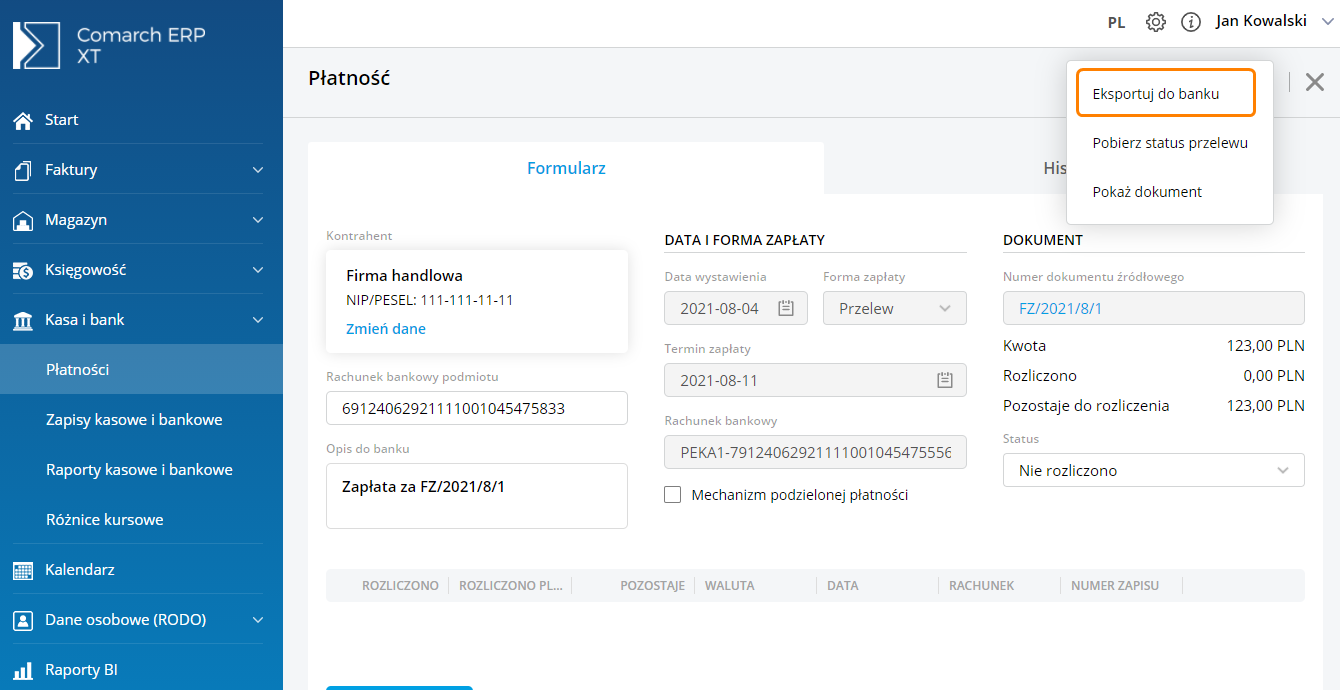Open Zapisy kasowe i bankowe page

click(x=134, y=420)
